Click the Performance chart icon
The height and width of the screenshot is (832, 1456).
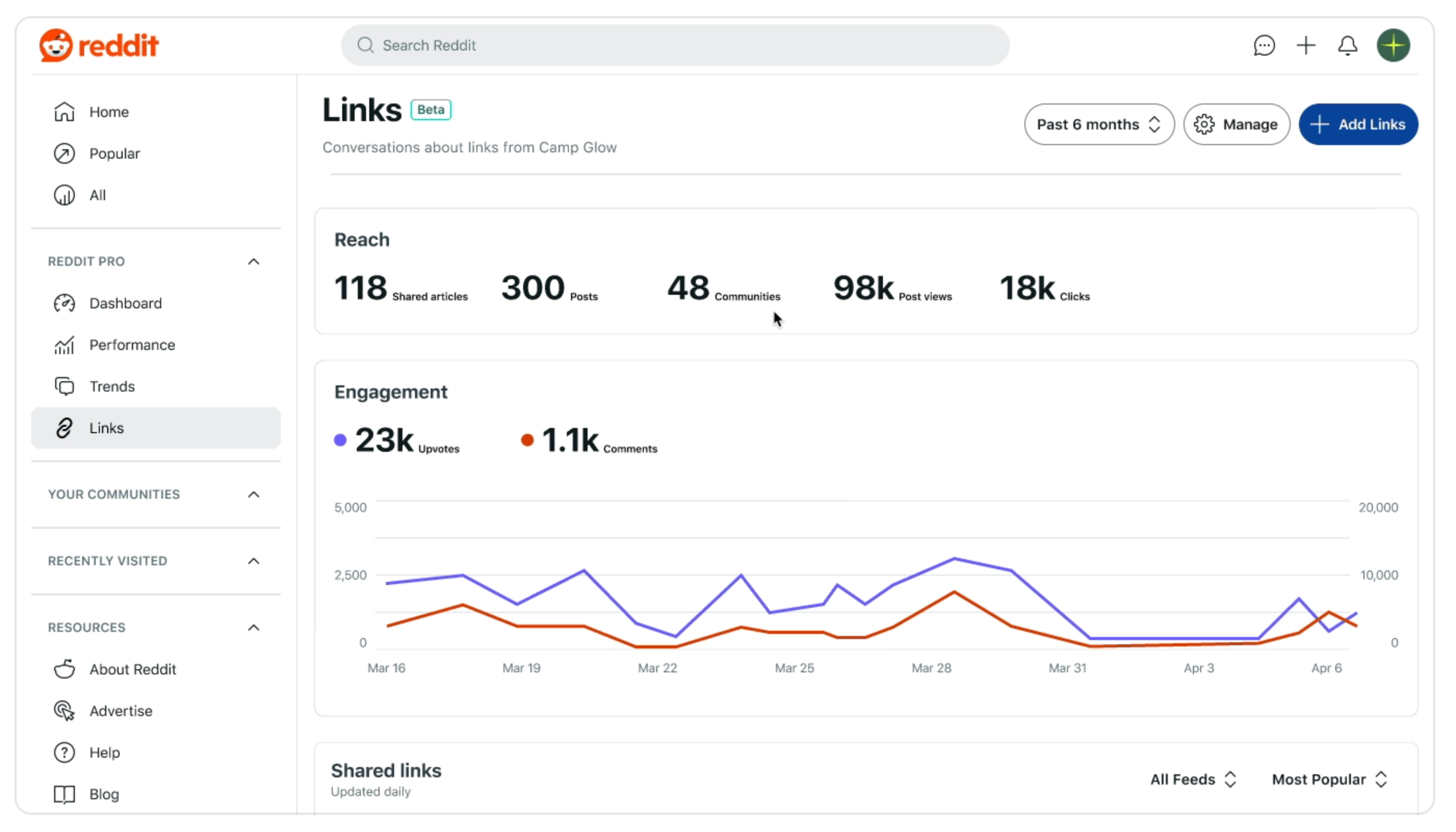coord(64,345)
